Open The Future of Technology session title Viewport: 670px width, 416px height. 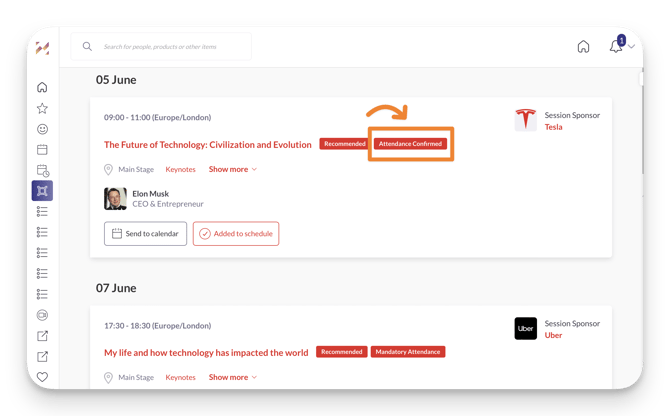[x=208, y=145]
